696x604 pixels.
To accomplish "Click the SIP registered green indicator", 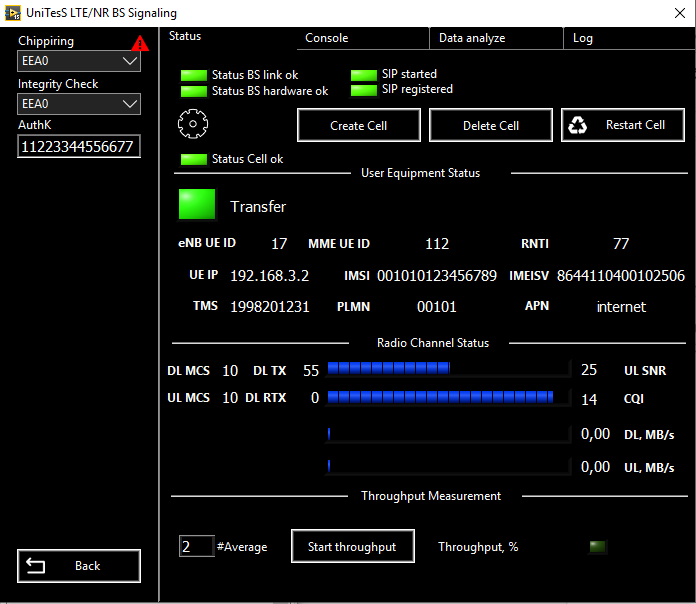I will [363, 90].
